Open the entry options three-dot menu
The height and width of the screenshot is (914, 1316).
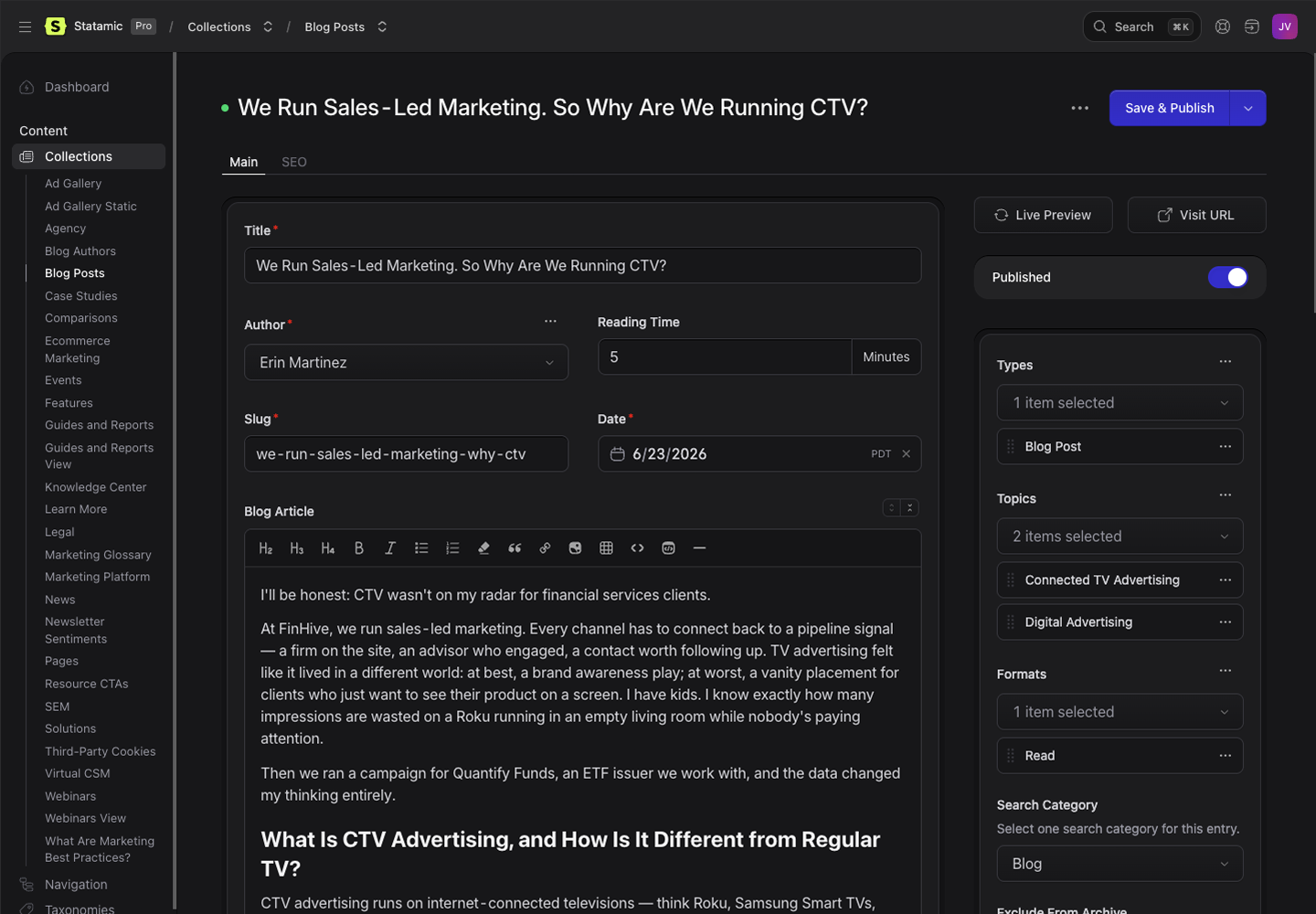1080,108
